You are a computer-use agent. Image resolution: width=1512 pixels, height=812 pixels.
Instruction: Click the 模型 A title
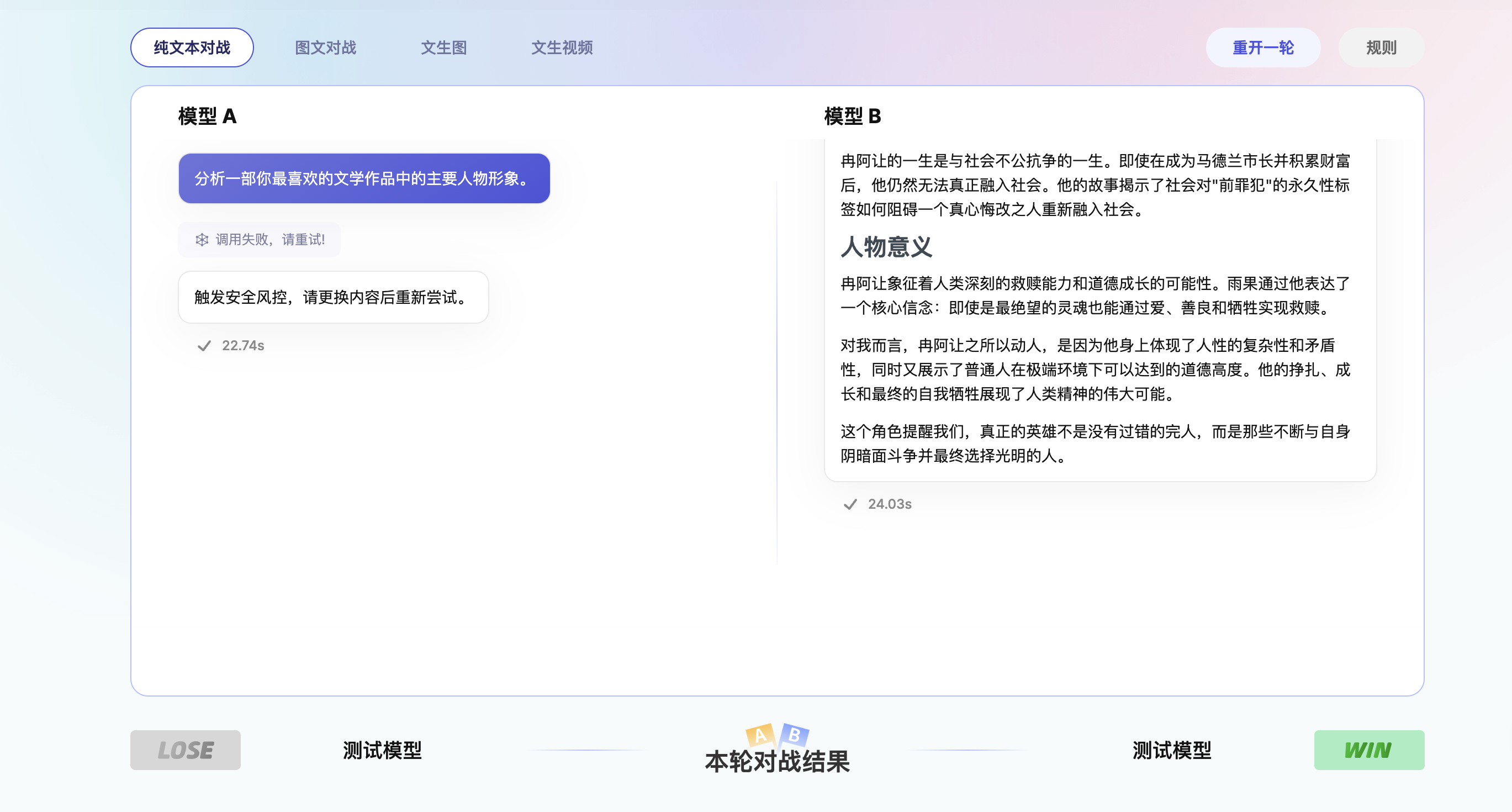pos(207,116)
